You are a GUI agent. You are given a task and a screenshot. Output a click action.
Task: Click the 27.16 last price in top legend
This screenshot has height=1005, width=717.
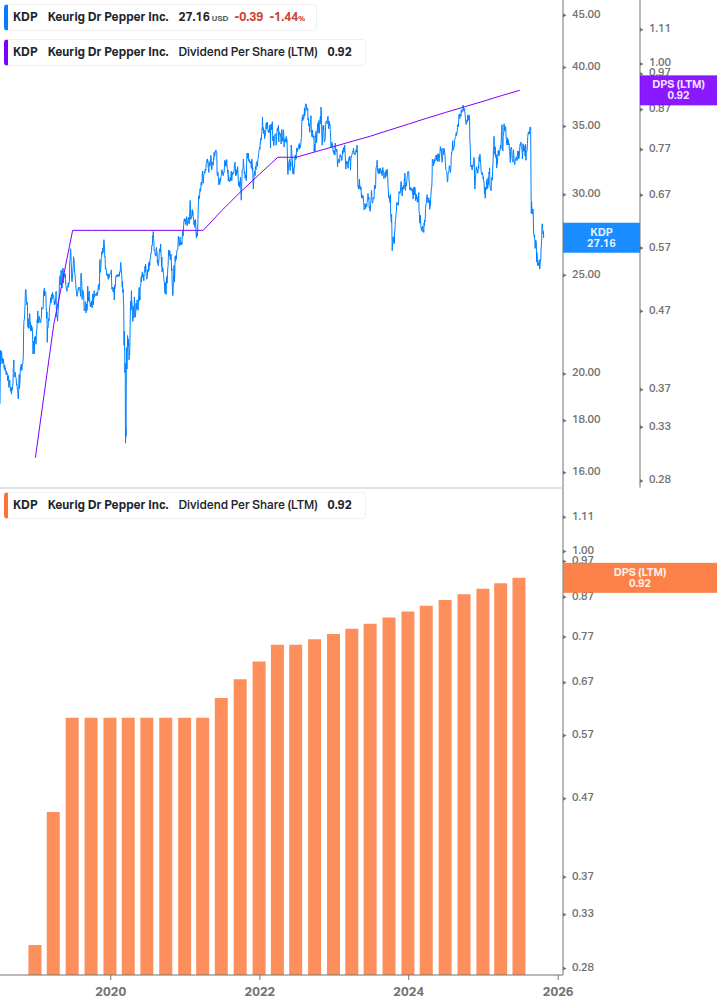194,17
